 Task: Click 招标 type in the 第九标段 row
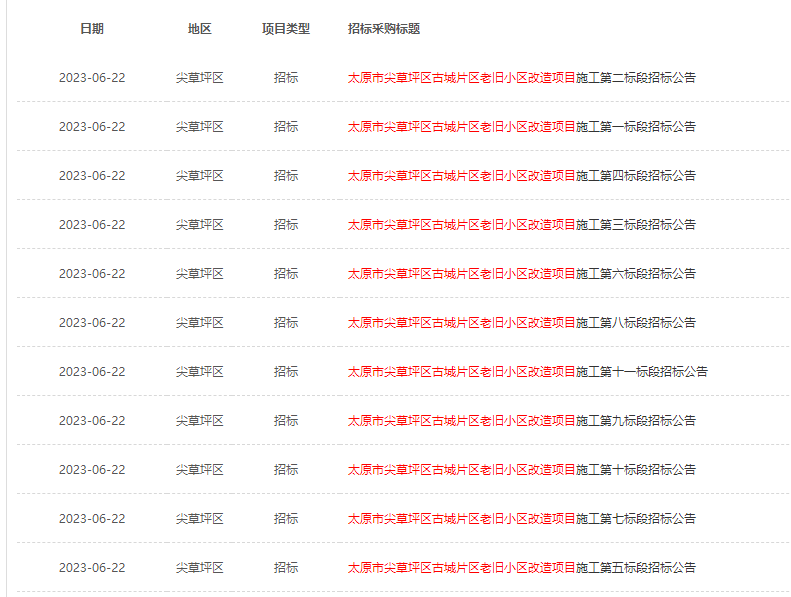click(x=286, y=420)
